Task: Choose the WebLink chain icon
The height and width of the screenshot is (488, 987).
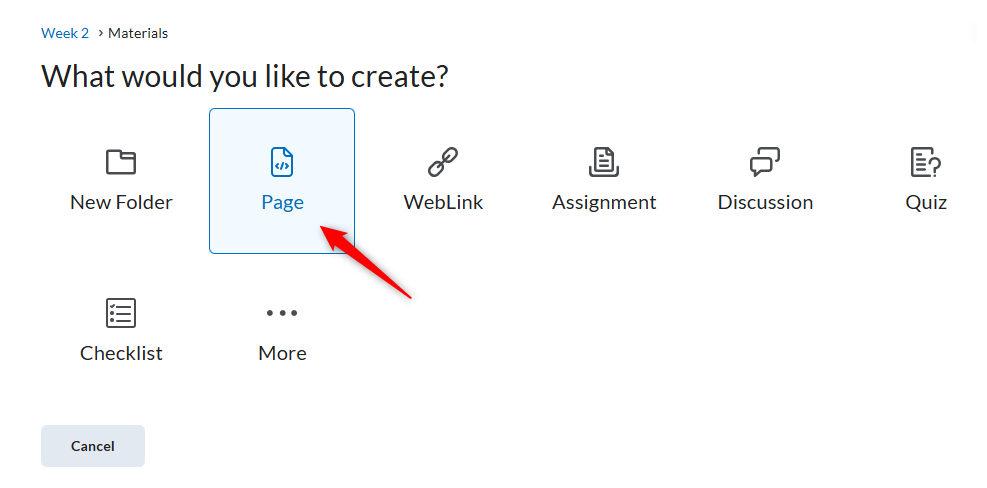Action: pyautogui.click(x=443, y=162)
